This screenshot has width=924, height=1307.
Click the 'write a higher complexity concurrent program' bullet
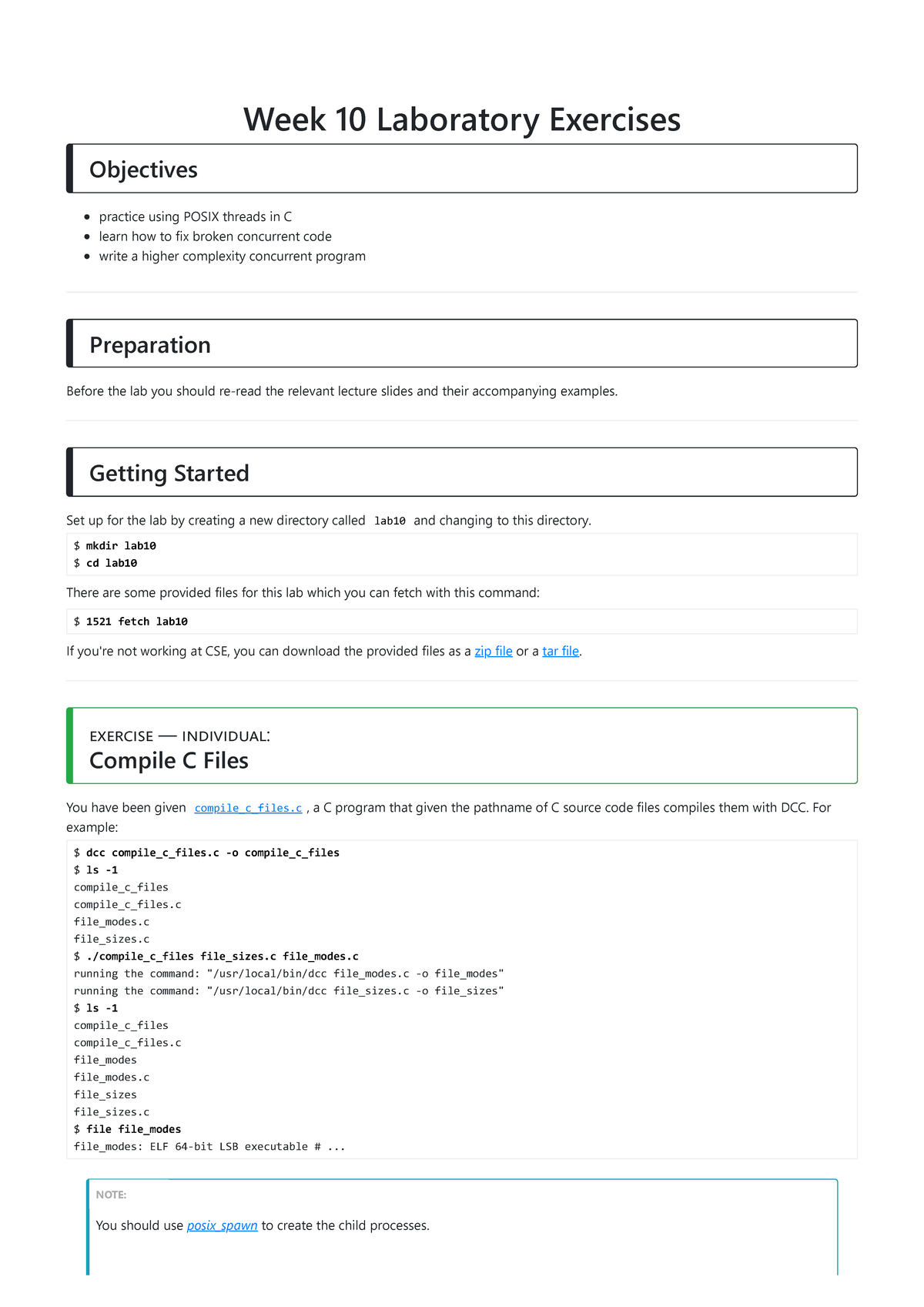click(x=233, y=256)
